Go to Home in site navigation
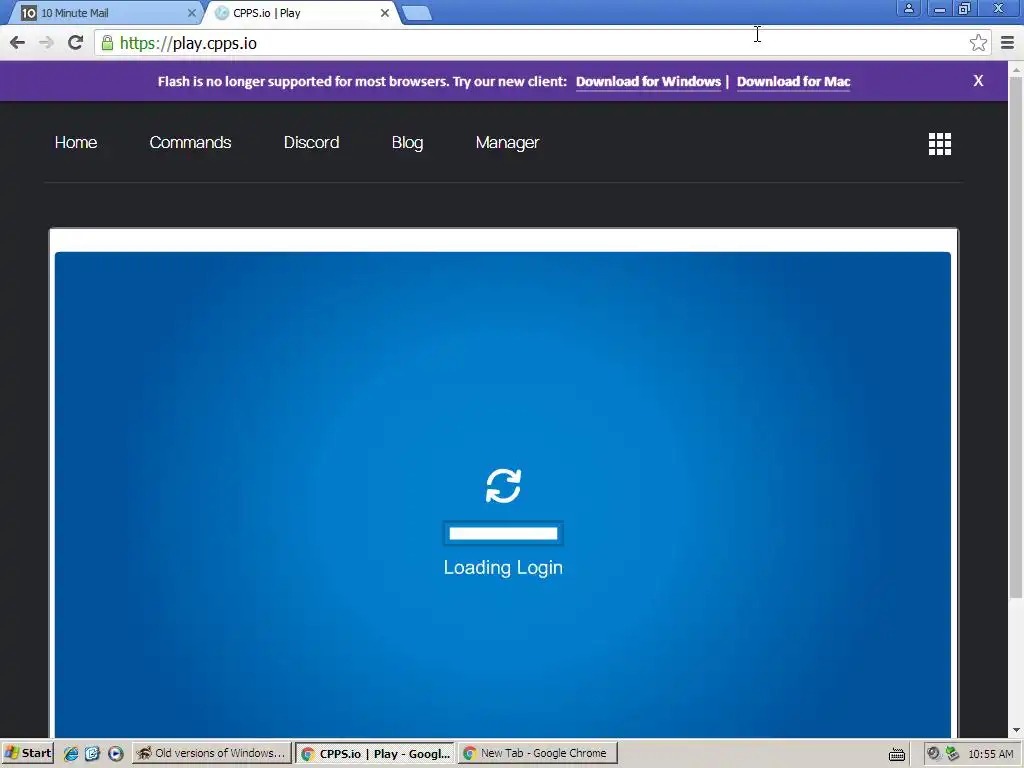 (76, 142)
